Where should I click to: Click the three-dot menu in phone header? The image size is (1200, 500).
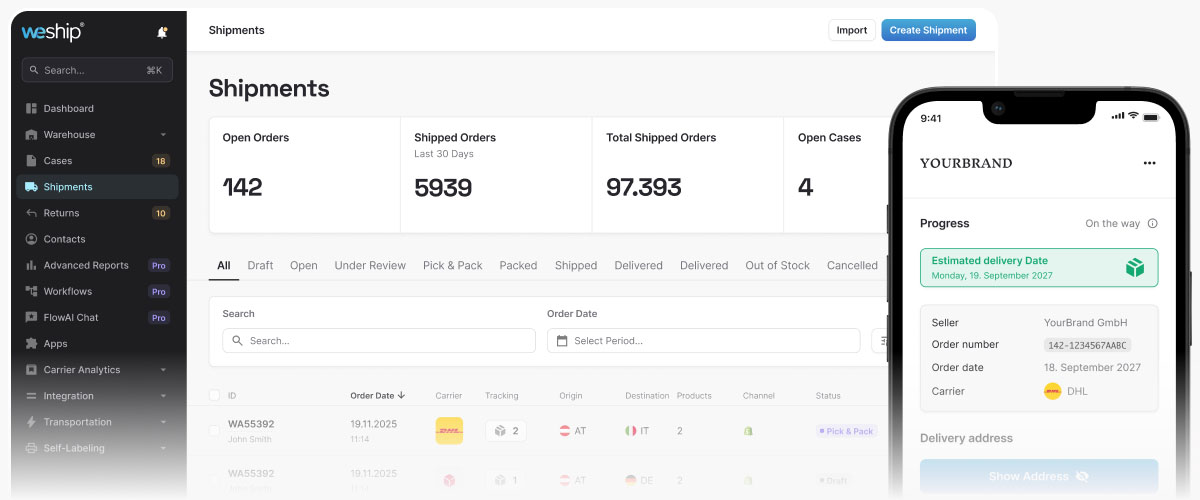tap(1149, 163)
